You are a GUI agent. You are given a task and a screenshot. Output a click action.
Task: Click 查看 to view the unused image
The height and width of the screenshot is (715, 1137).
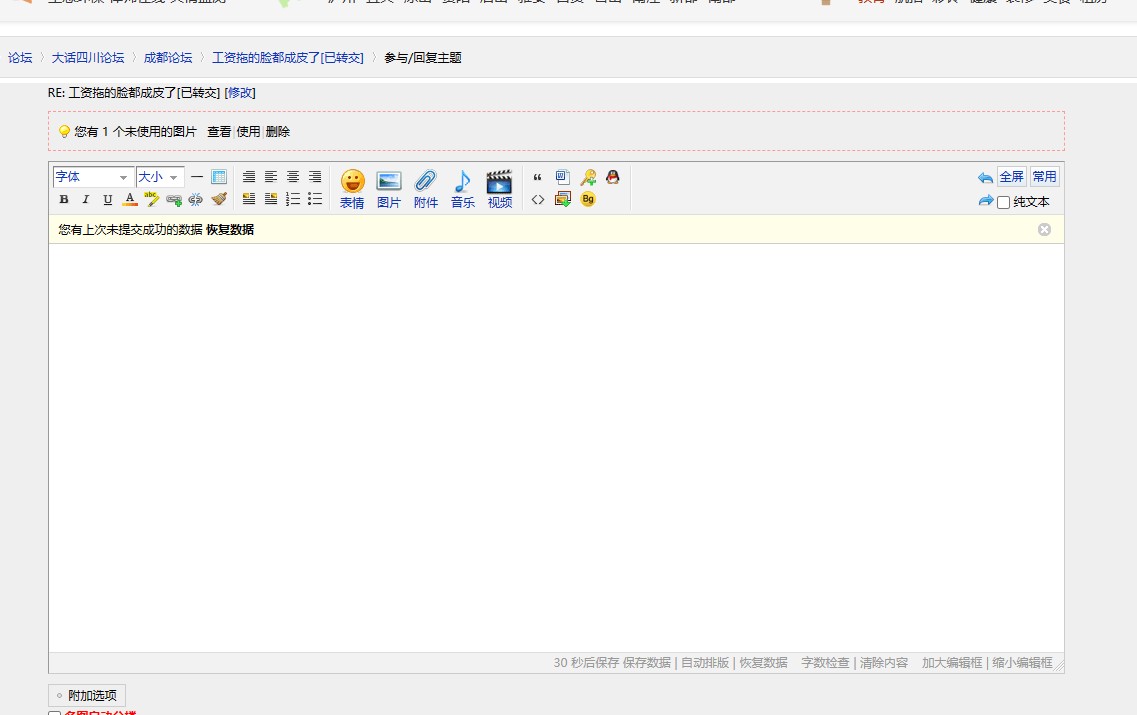[x=219, y=131]
